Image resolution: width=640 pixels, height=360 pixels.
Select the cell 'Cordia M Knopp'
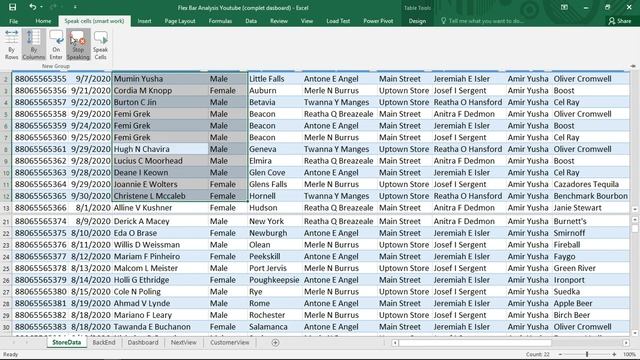[160, 91]
